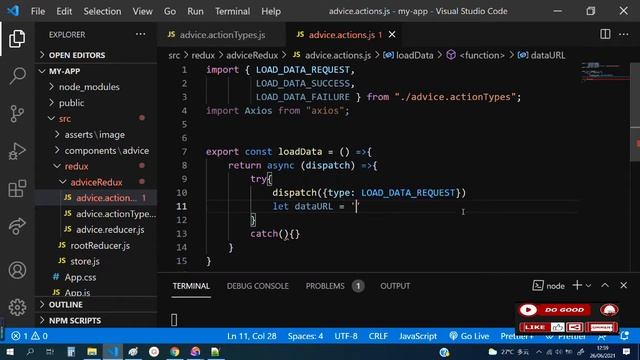
Task: Split the editor to the right
Action: point(605,34)
